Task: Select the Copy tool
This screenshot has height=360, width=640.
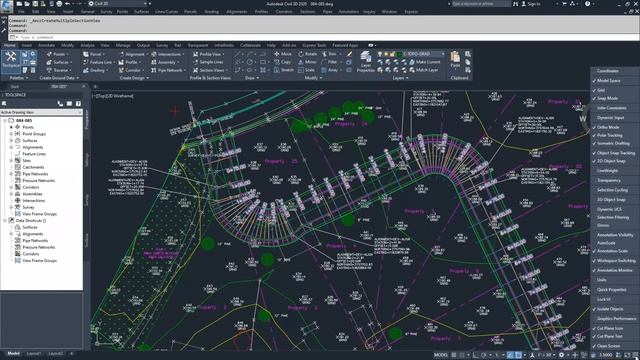Action: [282, 62]
